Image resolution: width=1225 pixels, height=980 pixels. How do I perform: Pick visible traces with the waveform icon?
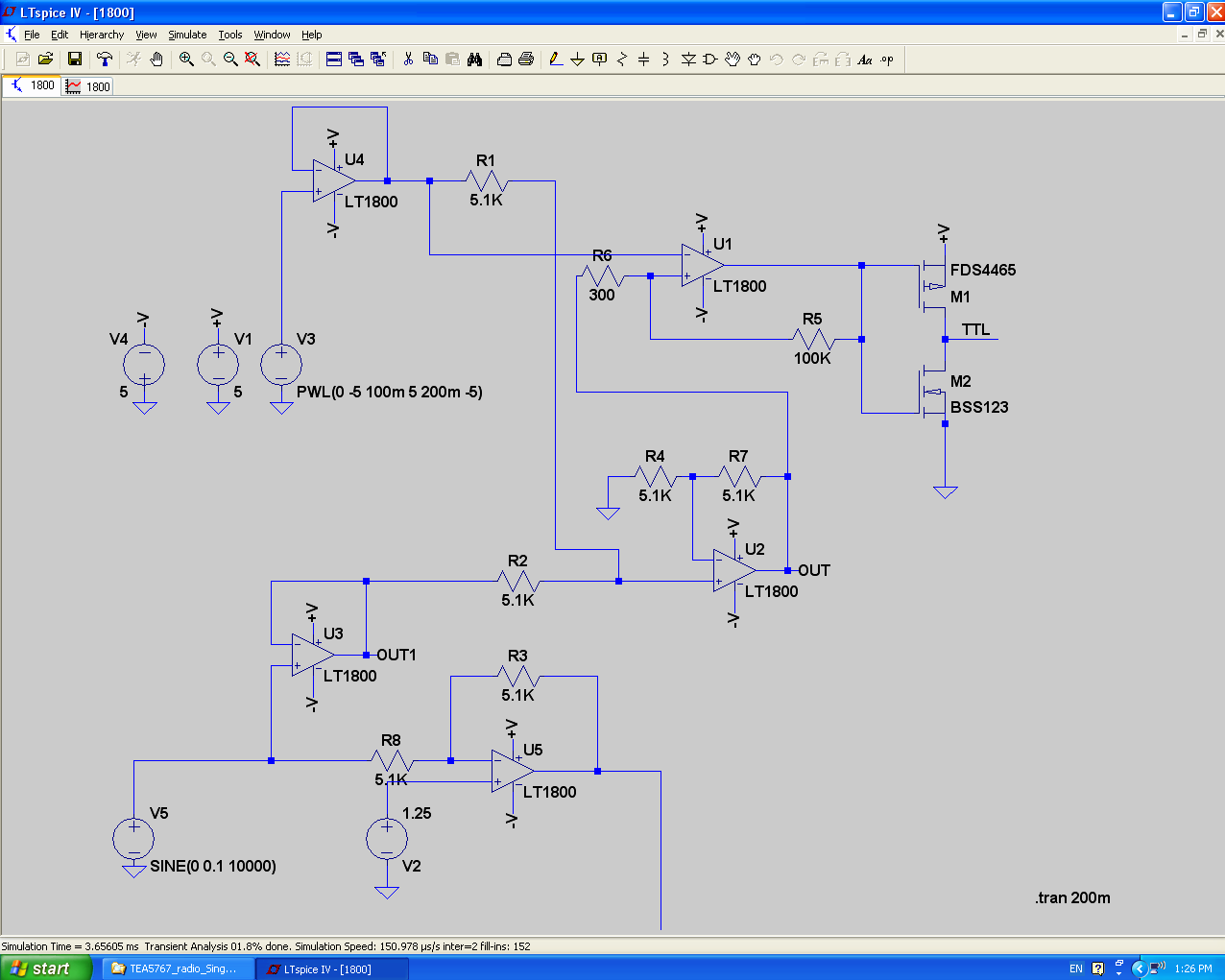pos(282,60)
